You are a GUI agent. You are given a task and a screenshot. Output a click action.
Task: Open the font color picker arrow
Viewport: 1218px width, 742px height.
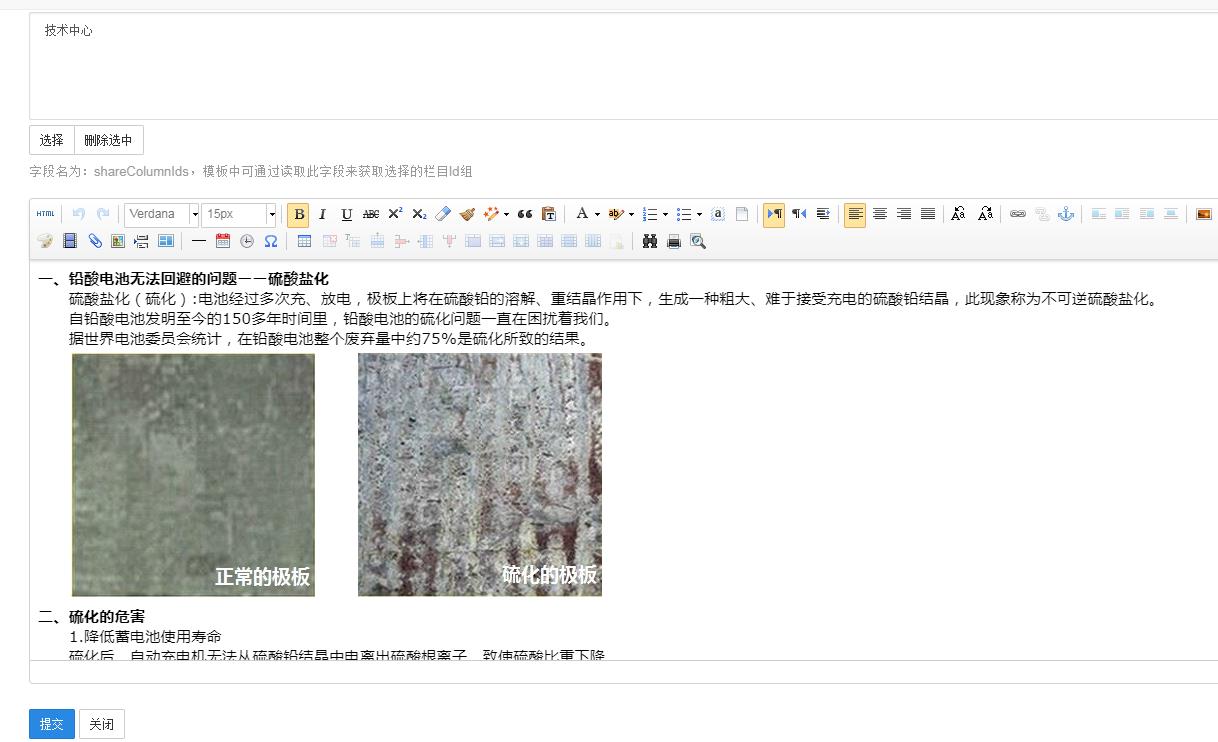(x=597, y=214)
